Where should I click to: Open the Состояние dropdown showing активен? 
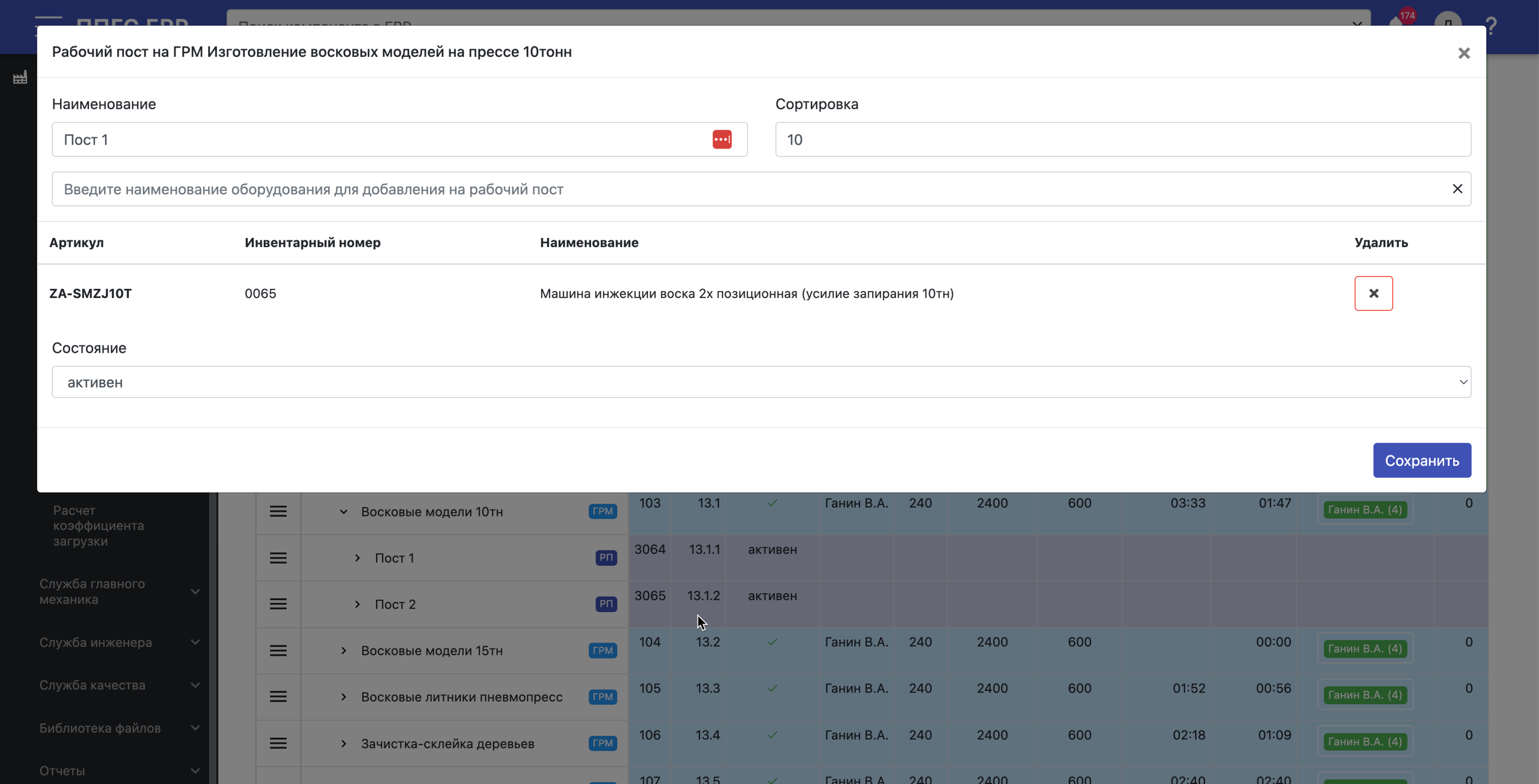click(x=761, y=382)
